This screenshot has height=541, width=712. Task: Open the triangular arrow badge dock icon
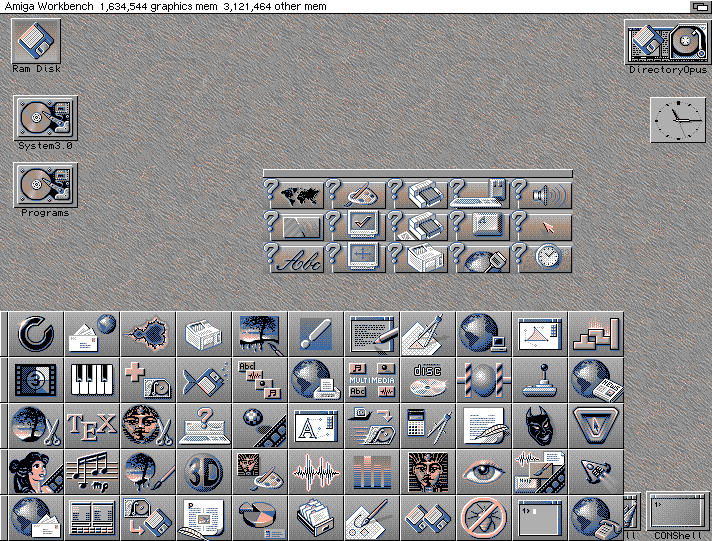[596, 426]
